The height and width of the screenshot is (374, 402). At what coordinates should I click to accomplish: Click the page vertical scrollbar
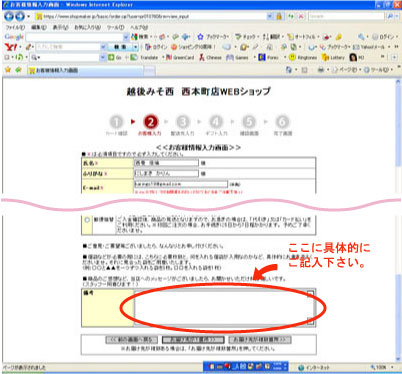(x=398, y=220)
